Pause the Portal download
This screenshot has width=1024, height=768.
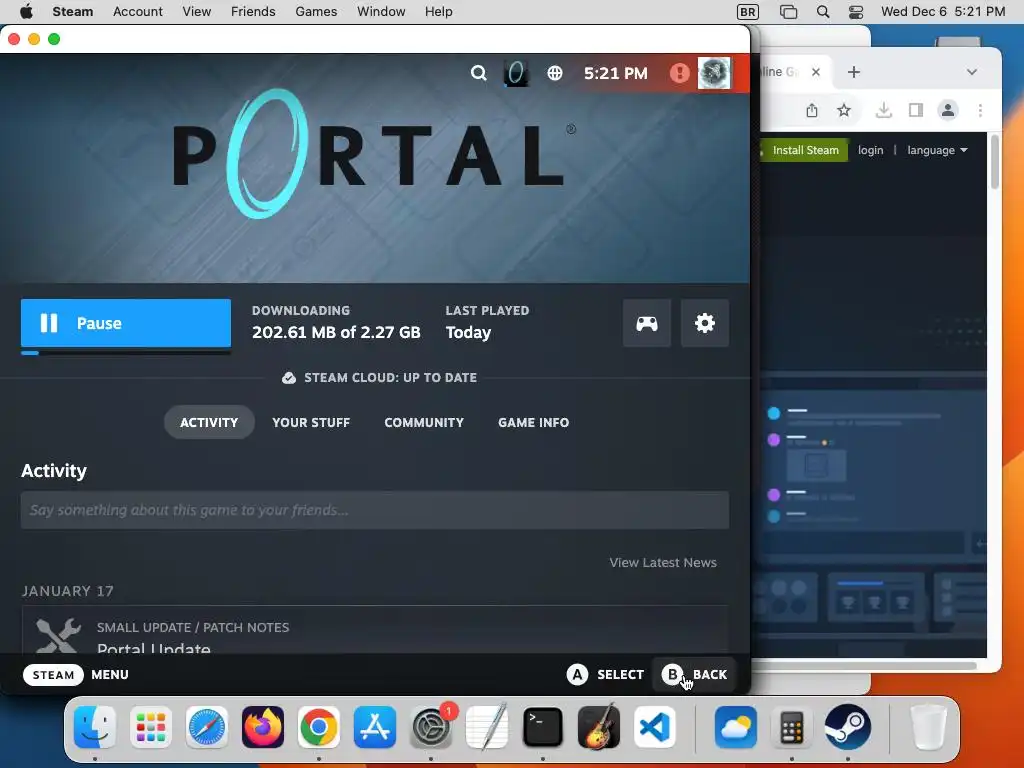pyautogui.click(x=125, y=323)
